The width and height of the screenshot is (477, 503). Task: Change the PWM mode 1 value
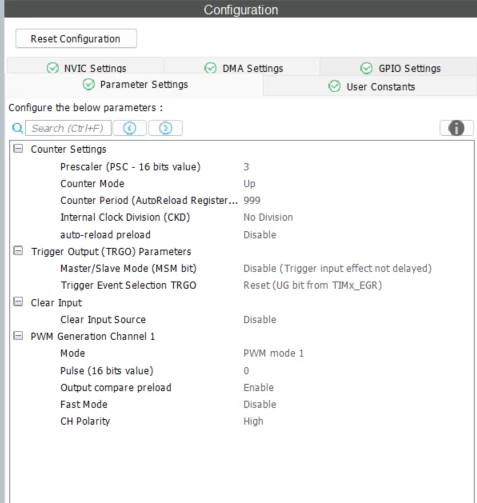(273, 353)
